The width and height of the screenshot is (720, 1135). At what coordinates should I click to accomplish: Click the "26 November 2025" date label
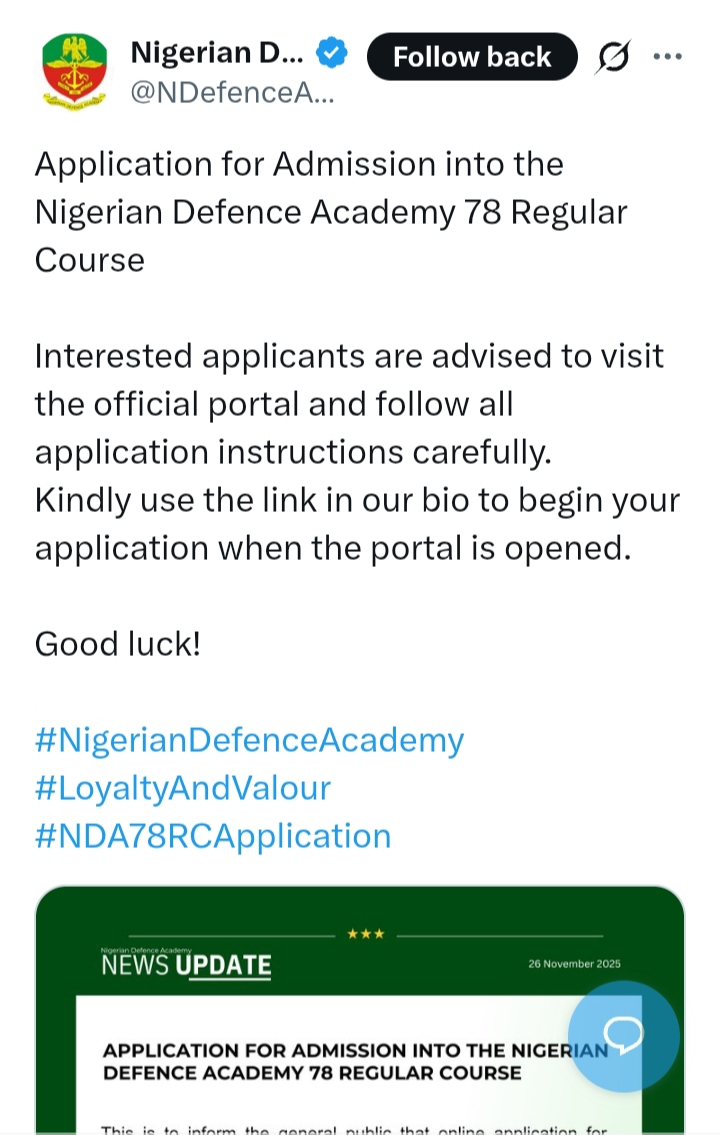tap(575, 964)
